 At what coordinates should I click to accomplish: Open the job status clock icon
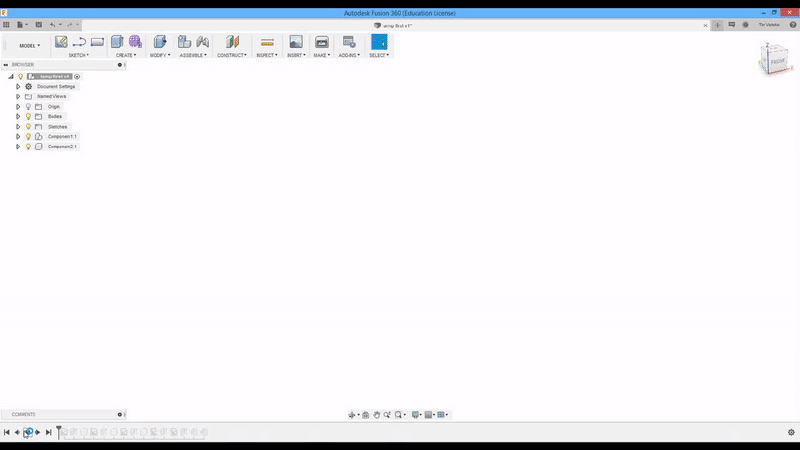pos(745,24)
